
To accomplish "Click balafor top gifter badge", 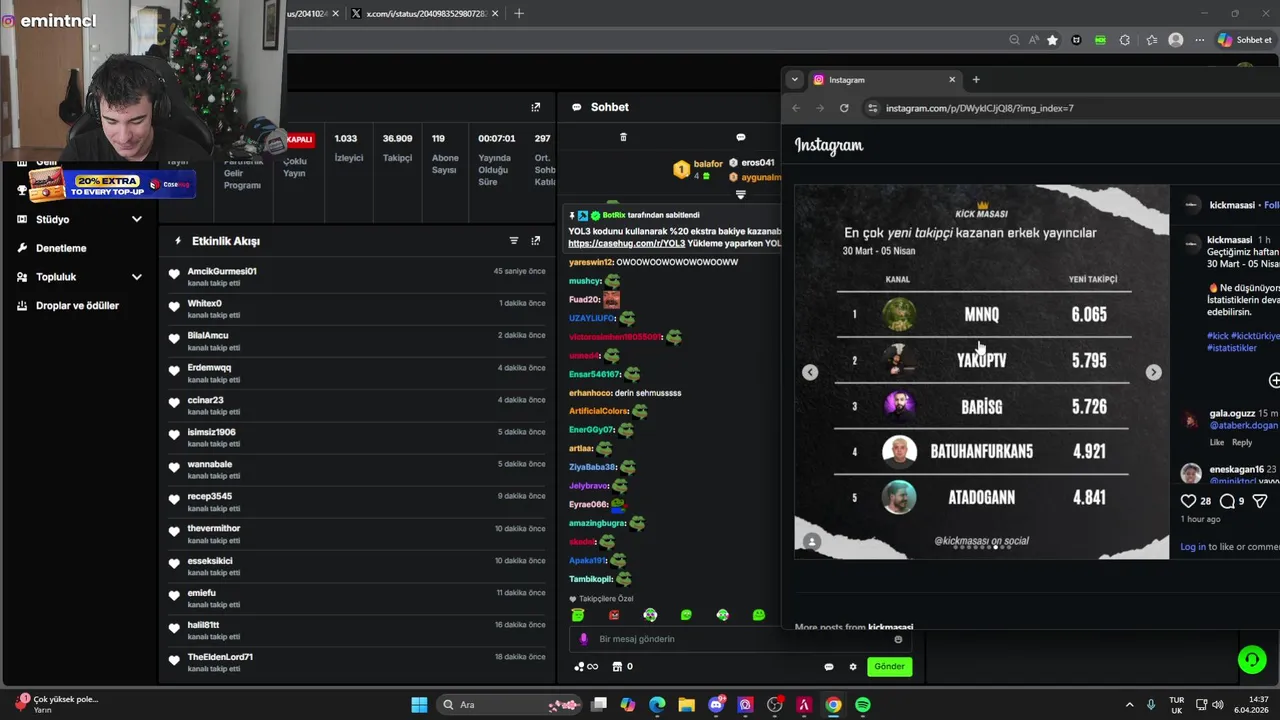I will click(698, 170).
